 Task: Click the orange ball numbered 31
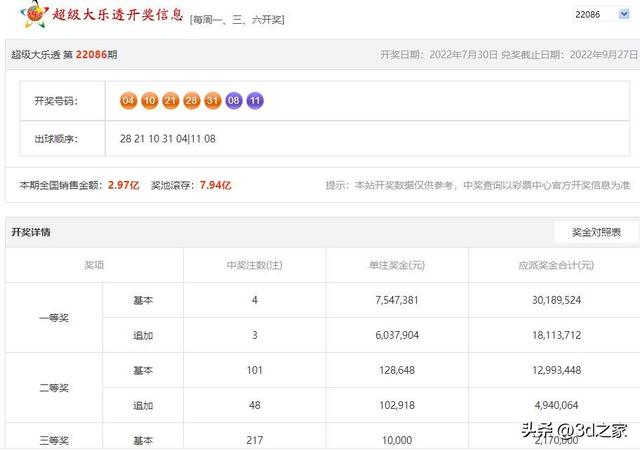point(213,100)
